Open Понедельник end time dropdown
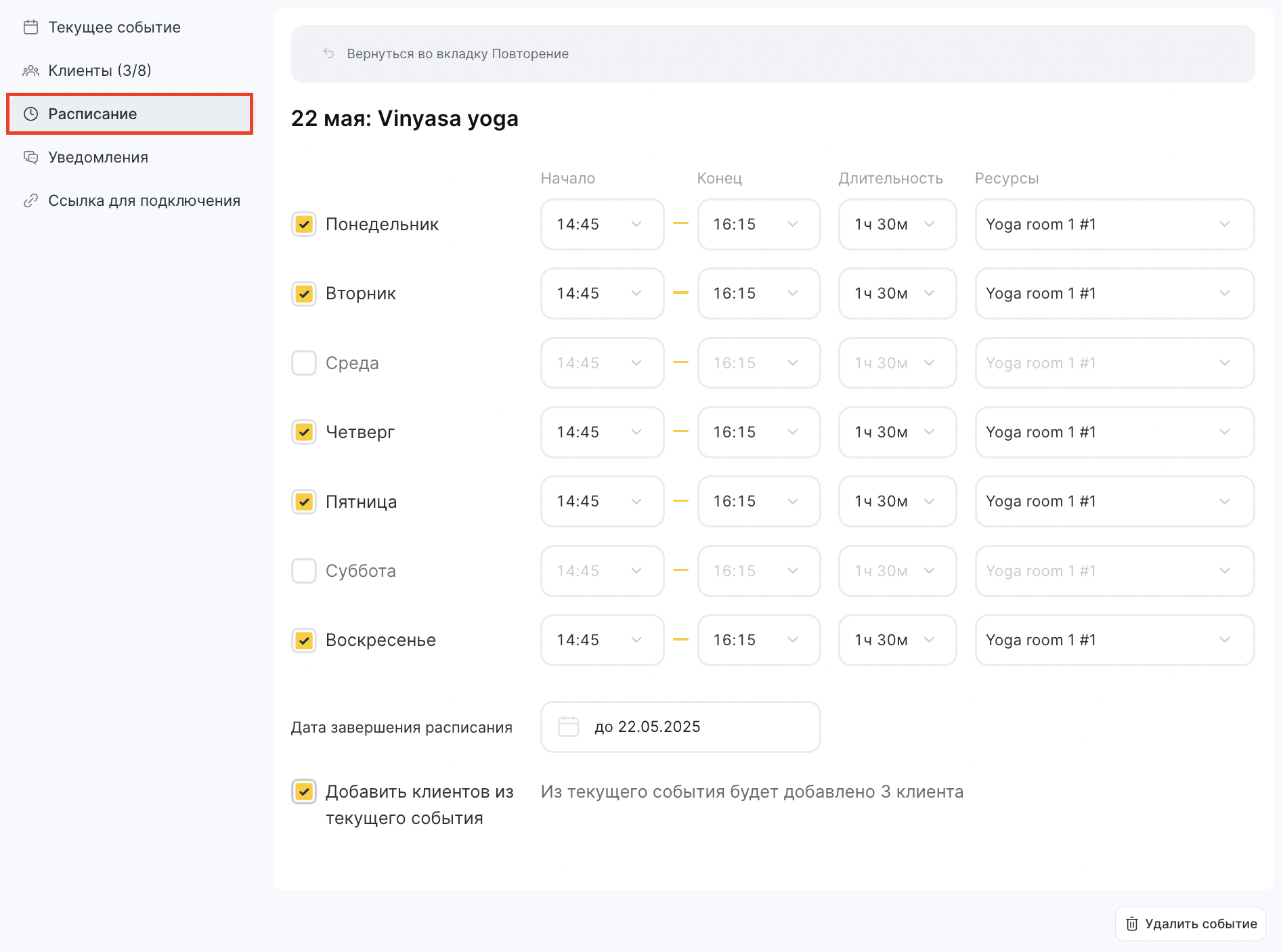Image resolution: width=1281 pixels, height=952 pixels. coord(758,224)
